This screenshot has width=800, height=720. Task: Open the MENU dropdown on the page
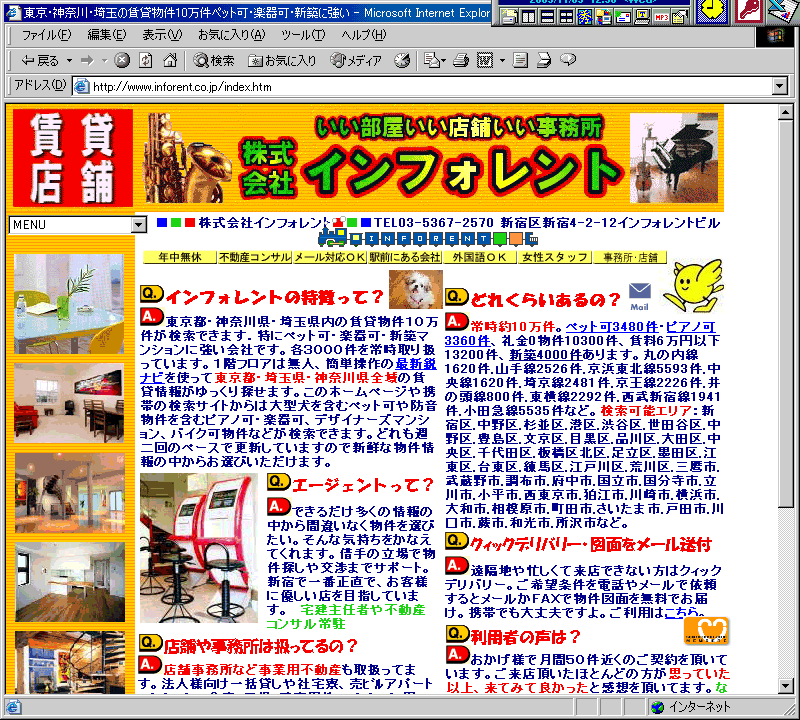(78, 225)
